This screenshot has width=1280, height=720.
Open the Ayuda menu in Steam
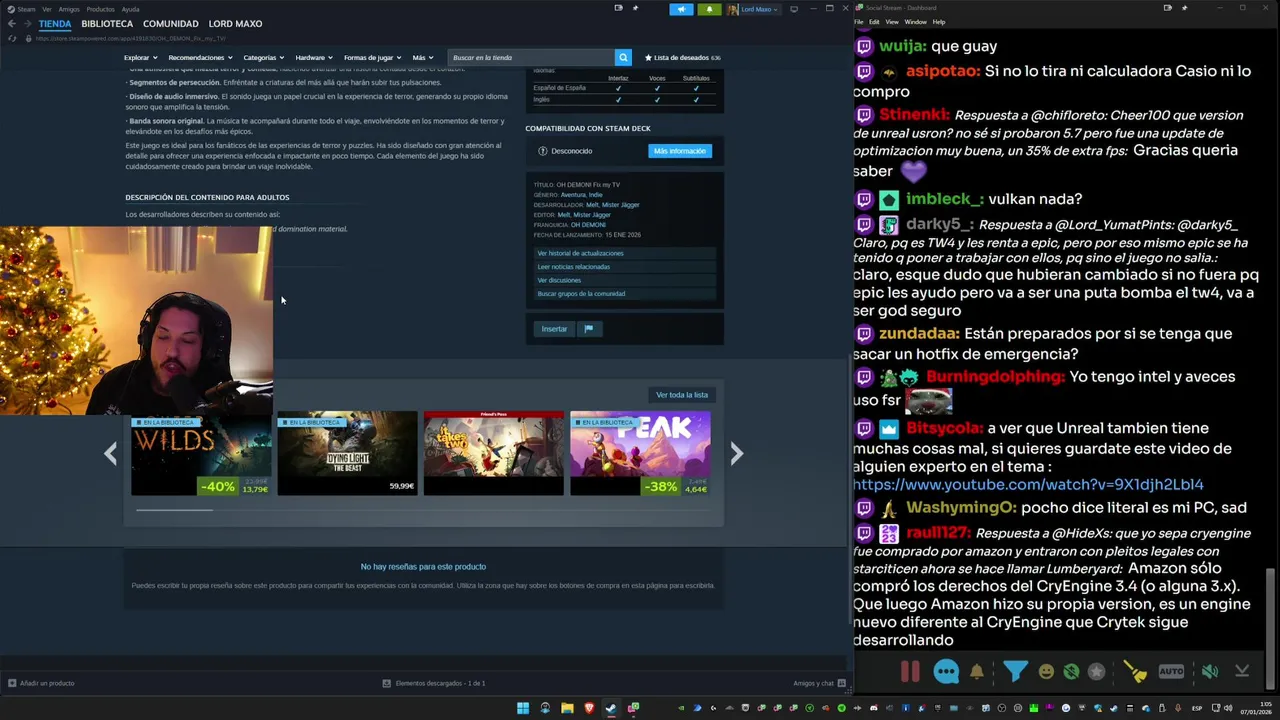[130, 9]
